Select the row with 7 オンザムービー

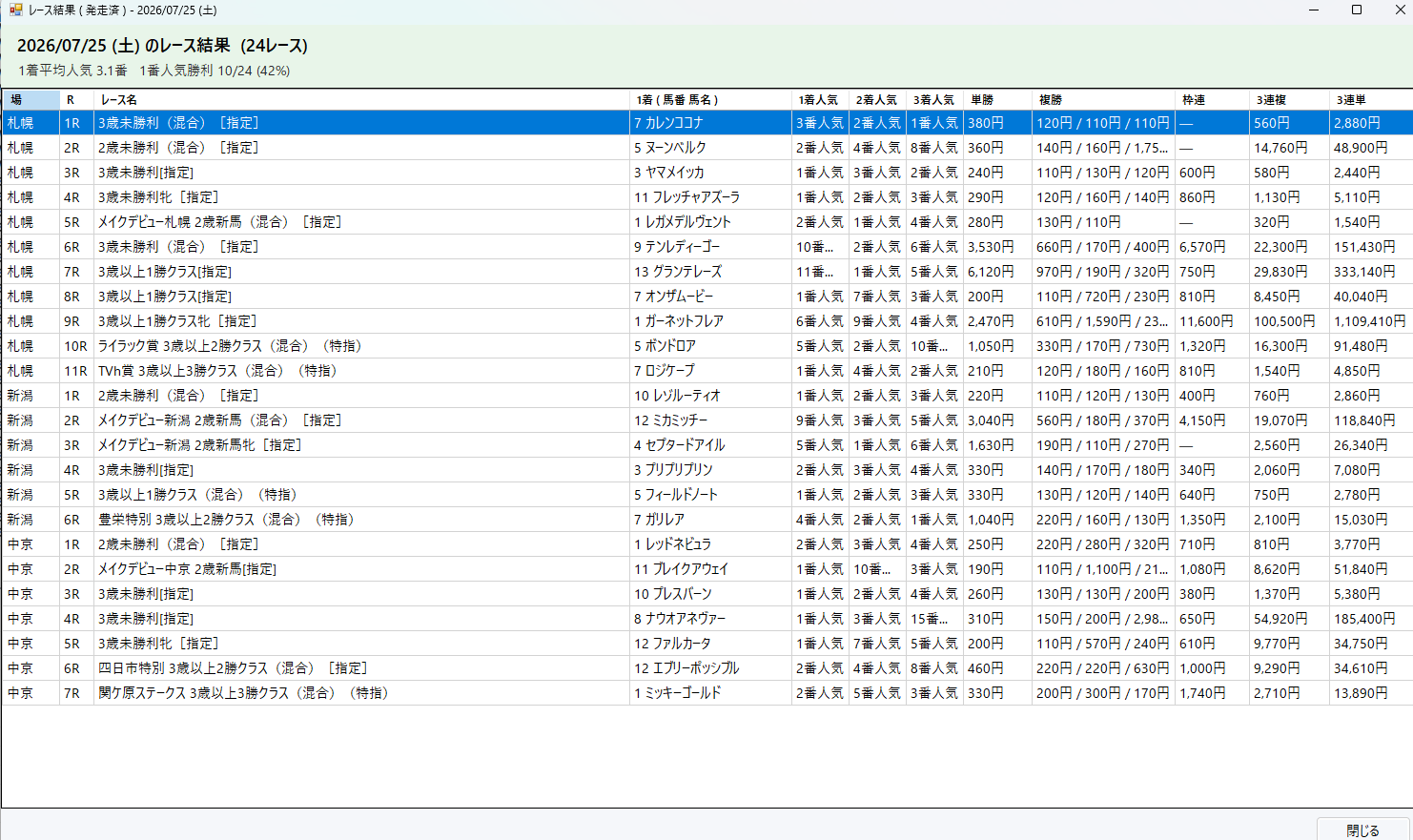coord(706,297)
